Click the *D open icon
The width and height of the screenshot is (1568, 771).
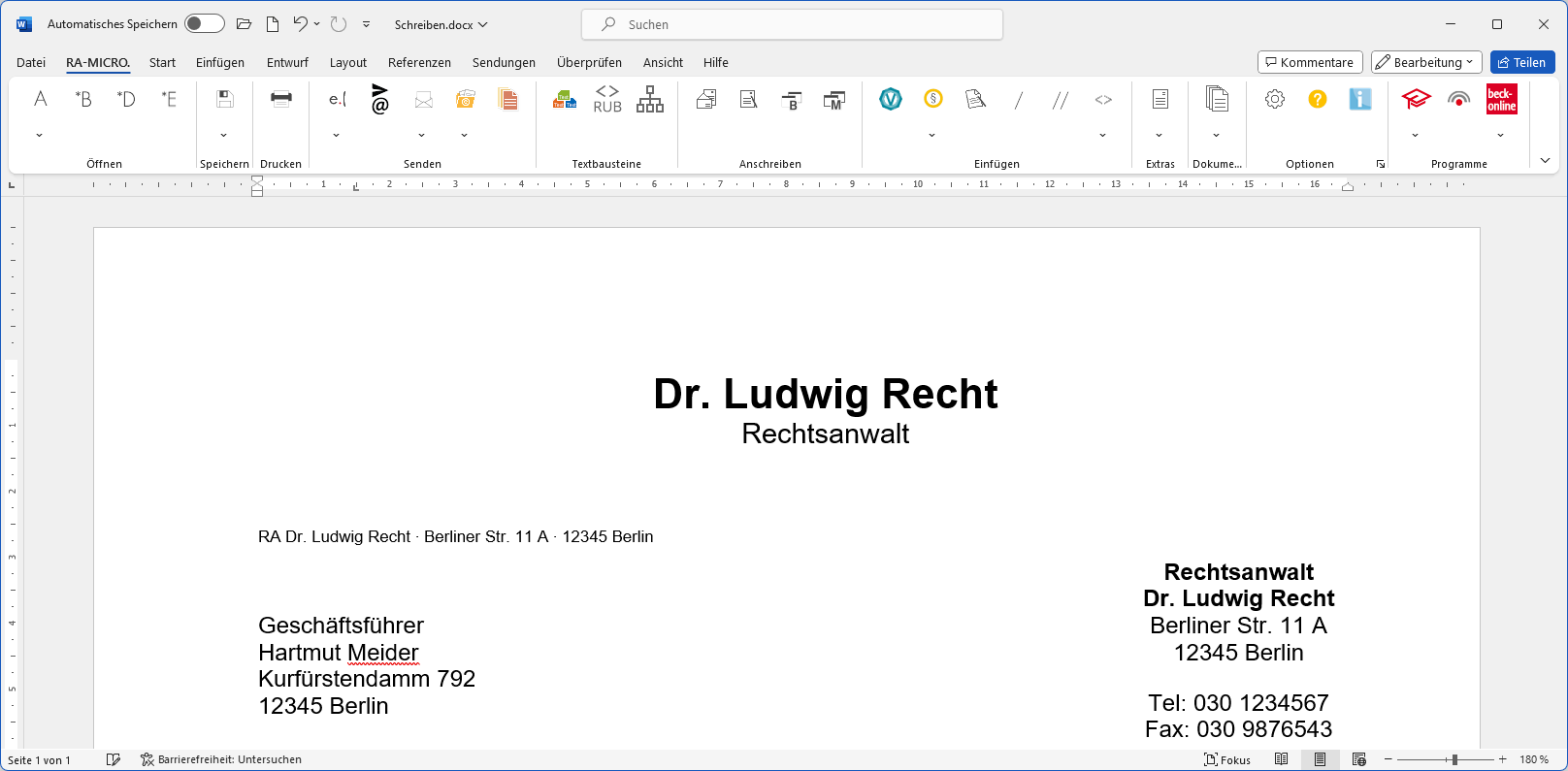126,99
